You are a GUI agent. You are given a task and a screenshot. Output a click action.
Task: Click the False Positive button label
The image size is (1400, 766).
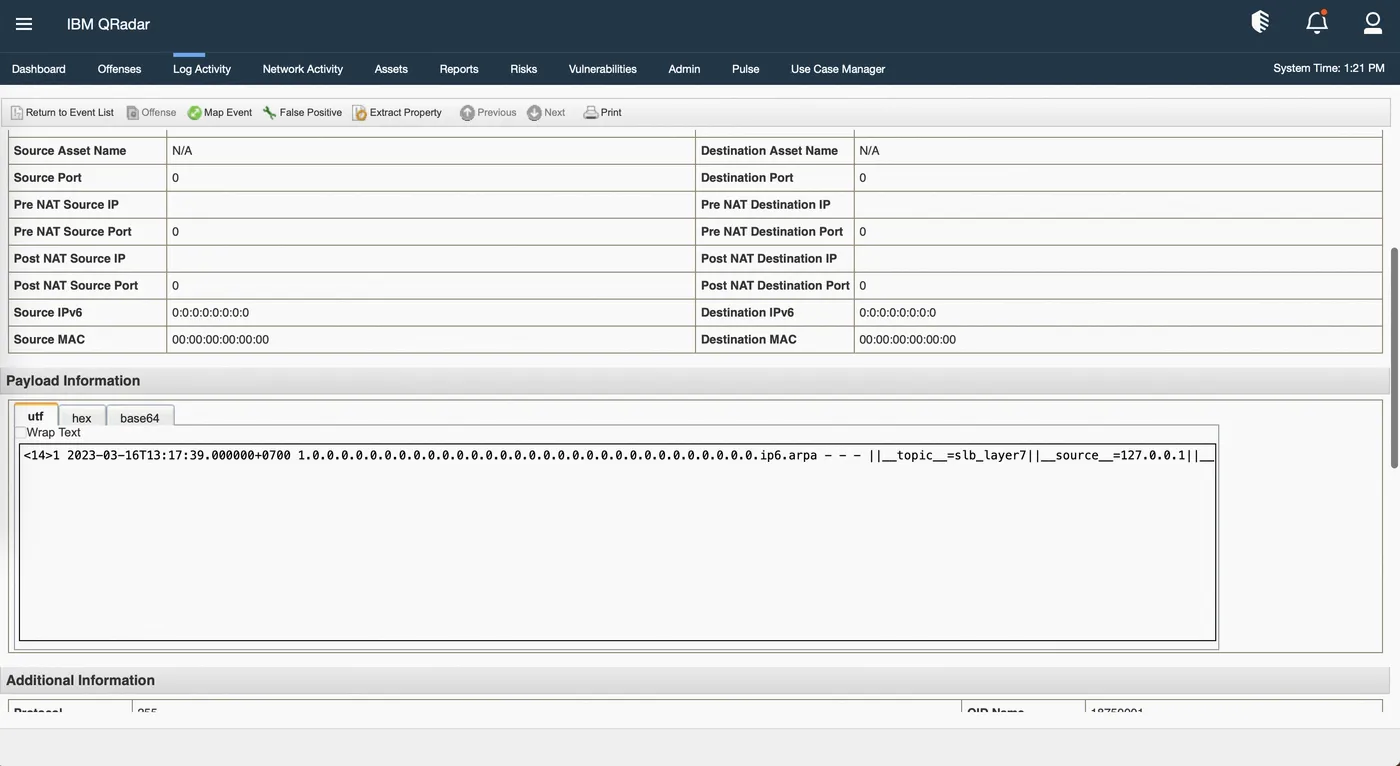pos(311,113)
